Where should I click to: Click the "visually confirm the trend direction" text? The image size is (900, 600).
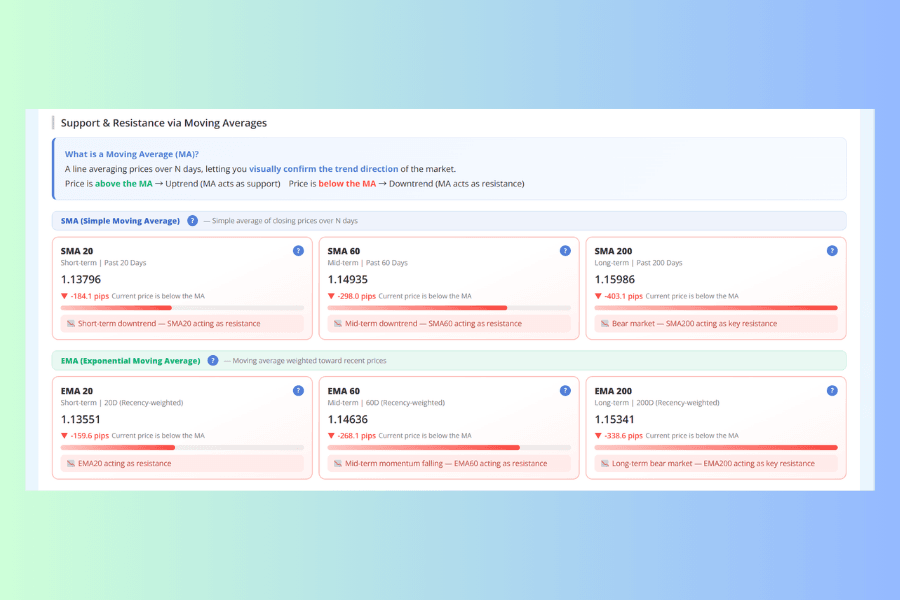(323, 169)
